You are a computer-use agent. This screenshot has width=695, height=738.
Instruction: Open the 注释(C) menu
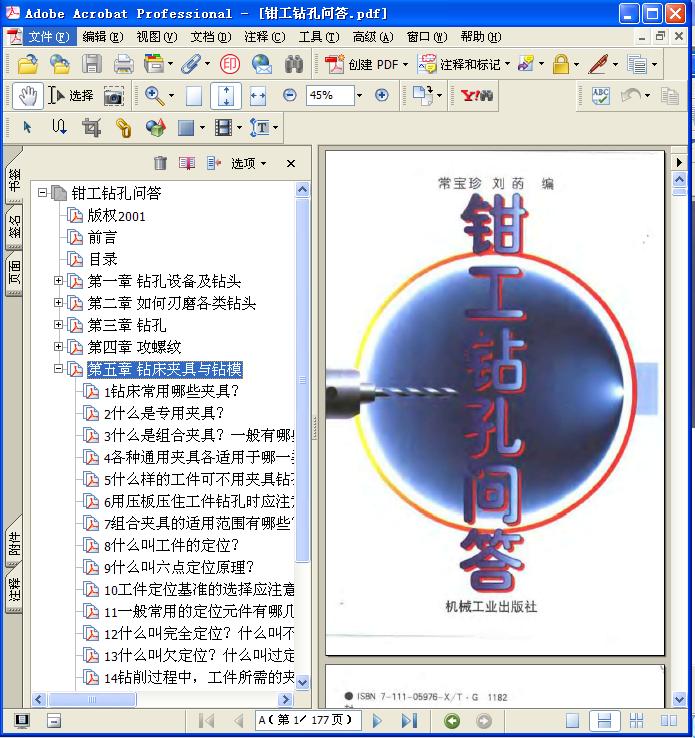(x=264, y=37)
